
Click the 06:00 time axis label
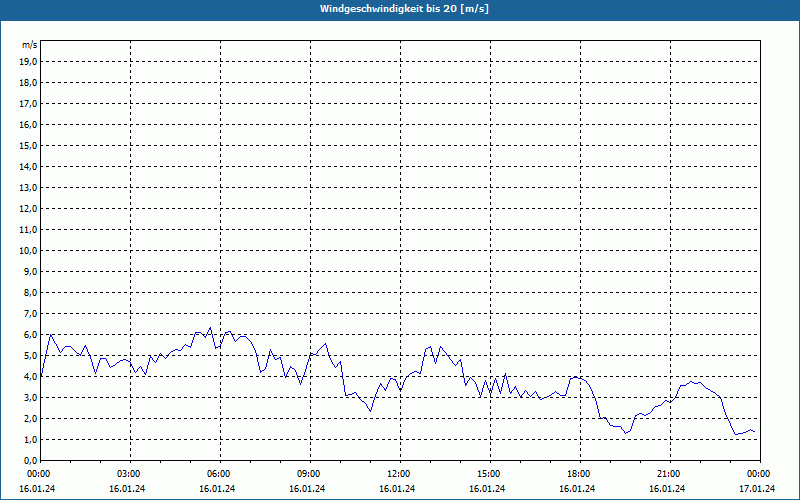220,473
